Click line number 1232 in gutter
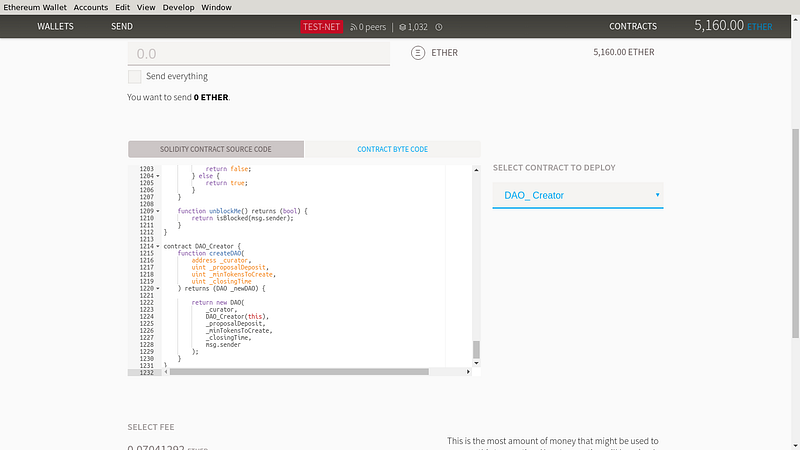Screen dimensions: 800x450 [x=146, y=373]
